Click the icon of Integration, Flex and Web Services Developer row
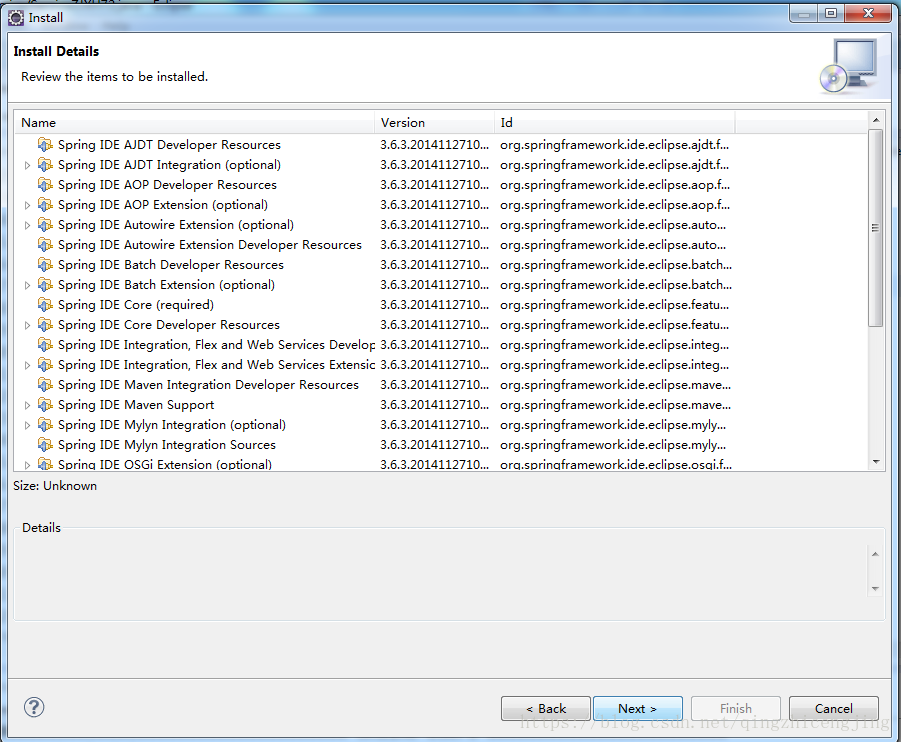Image resolution: width=901 pixels, height=742 pixels. (x=45, y=344)
